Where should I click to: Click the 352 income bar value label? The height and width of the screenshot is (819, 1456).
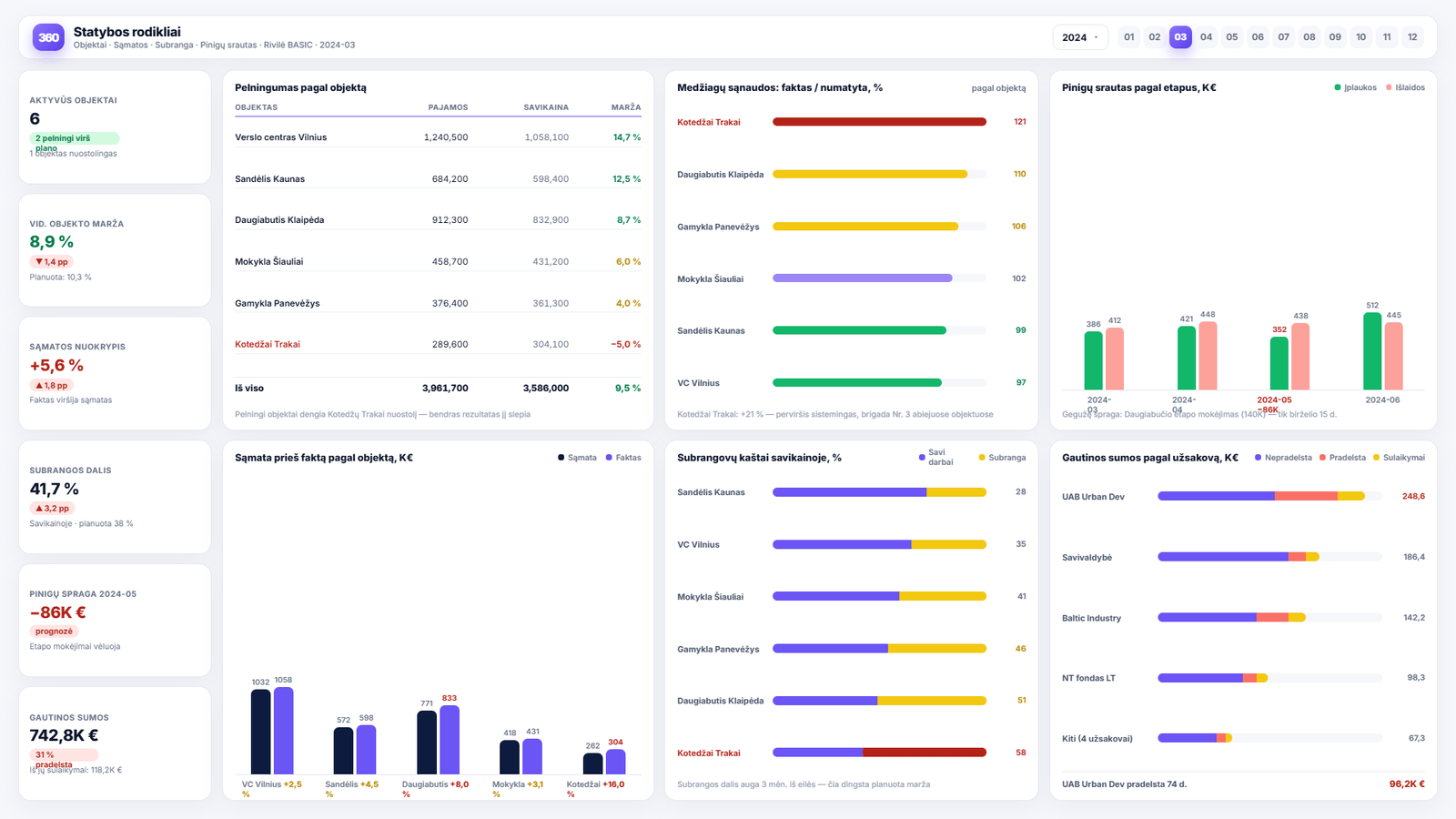(x=1279, y=330)
